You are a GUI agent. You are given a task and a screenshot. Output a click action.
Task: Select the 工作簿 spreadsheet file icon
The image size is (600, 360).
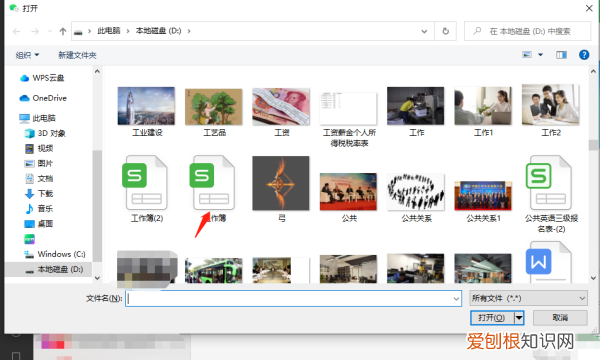click(213, 182)
